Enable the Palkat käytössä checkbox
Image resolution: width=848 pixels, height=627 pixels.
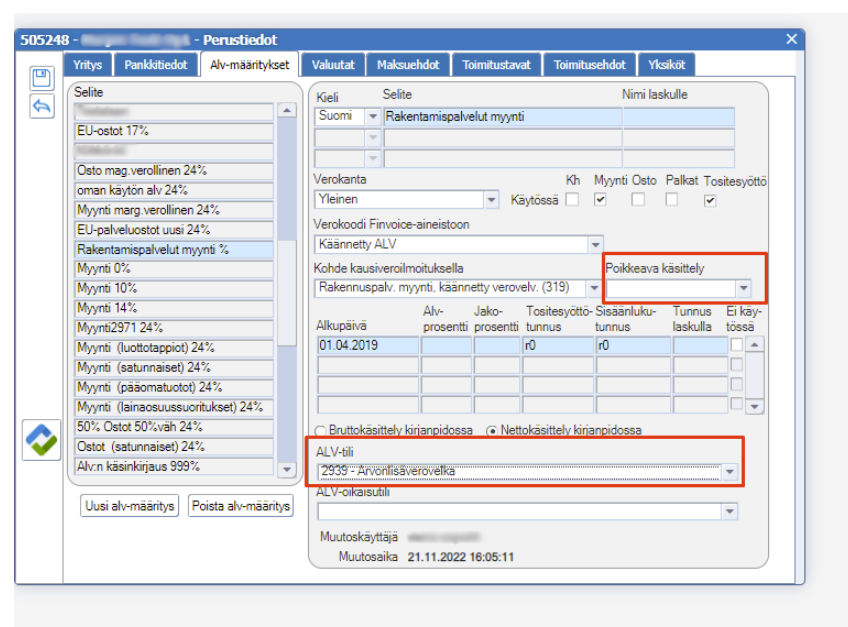click(x=672, y=200)
